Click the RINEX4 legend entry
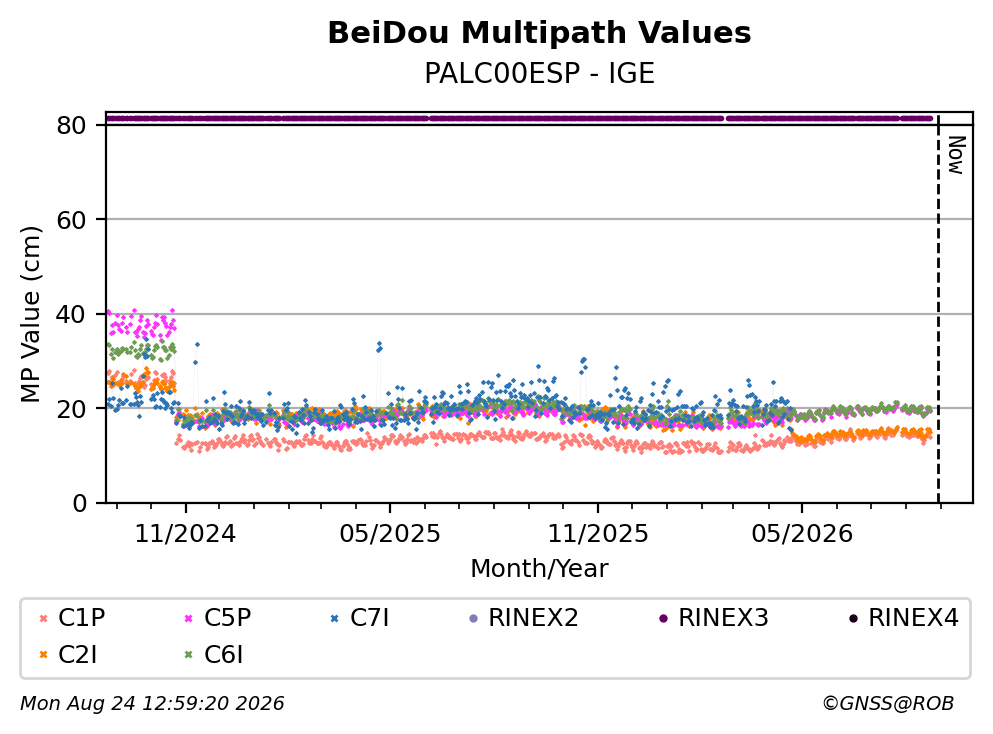Image resolution: width=993 pixels, height=734 pixels. pyautogui.click(x=904, y=617)
